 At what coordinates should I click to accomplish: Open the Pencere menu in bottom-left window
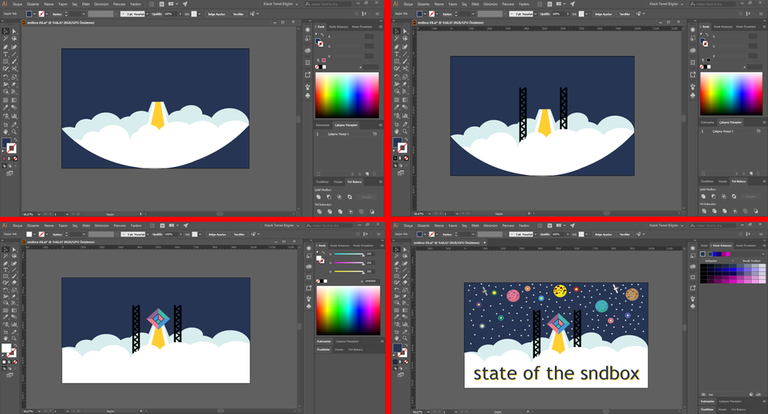point(120,225)
